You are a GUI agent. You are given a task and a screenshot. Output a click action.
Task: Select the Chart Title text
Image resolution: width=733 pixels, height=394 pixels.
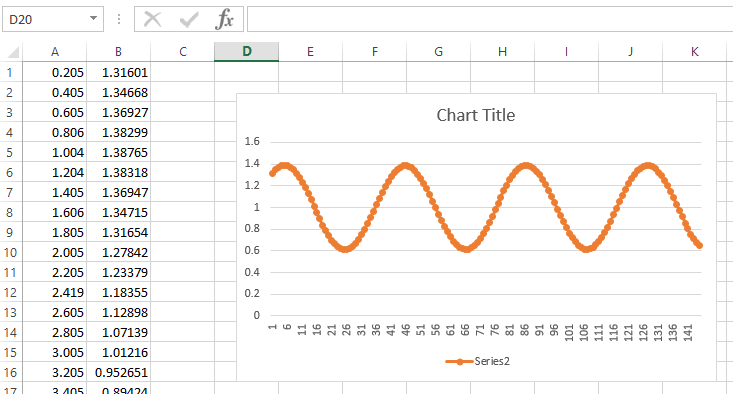point(476,115)
